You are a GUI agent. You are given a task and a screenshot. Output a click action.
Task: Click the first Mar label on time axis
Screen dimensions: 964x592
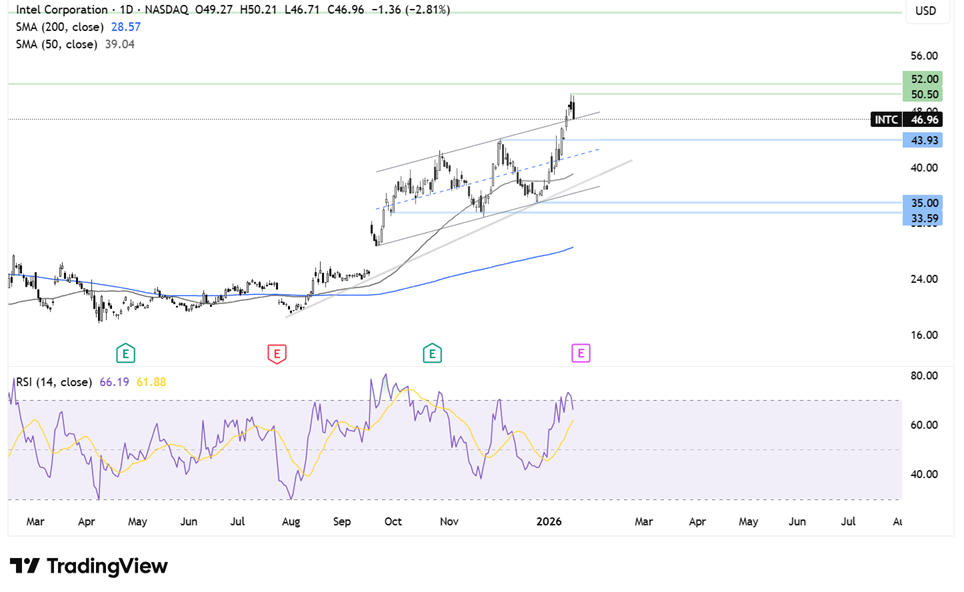click(x=35, y=521)
